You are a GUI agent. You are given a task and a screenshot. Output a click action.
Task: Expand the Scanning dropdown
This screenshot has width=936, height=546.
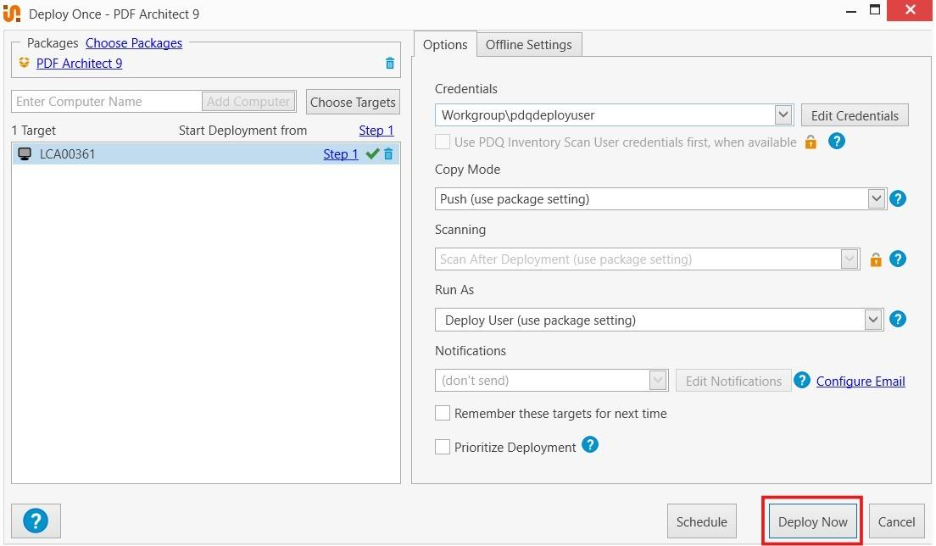[x=849, y=259]
